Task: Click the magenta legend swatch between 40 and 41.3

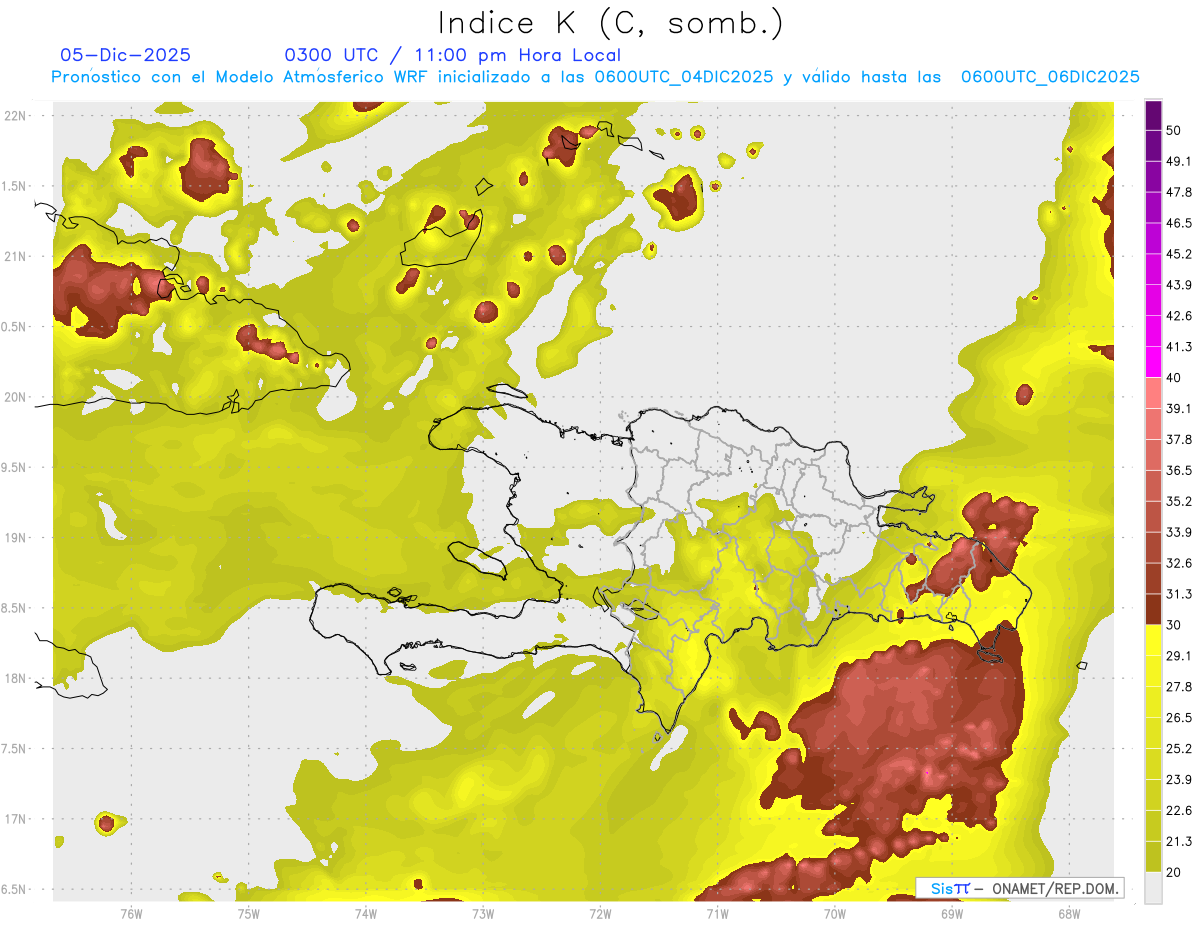Action: 1153,362
